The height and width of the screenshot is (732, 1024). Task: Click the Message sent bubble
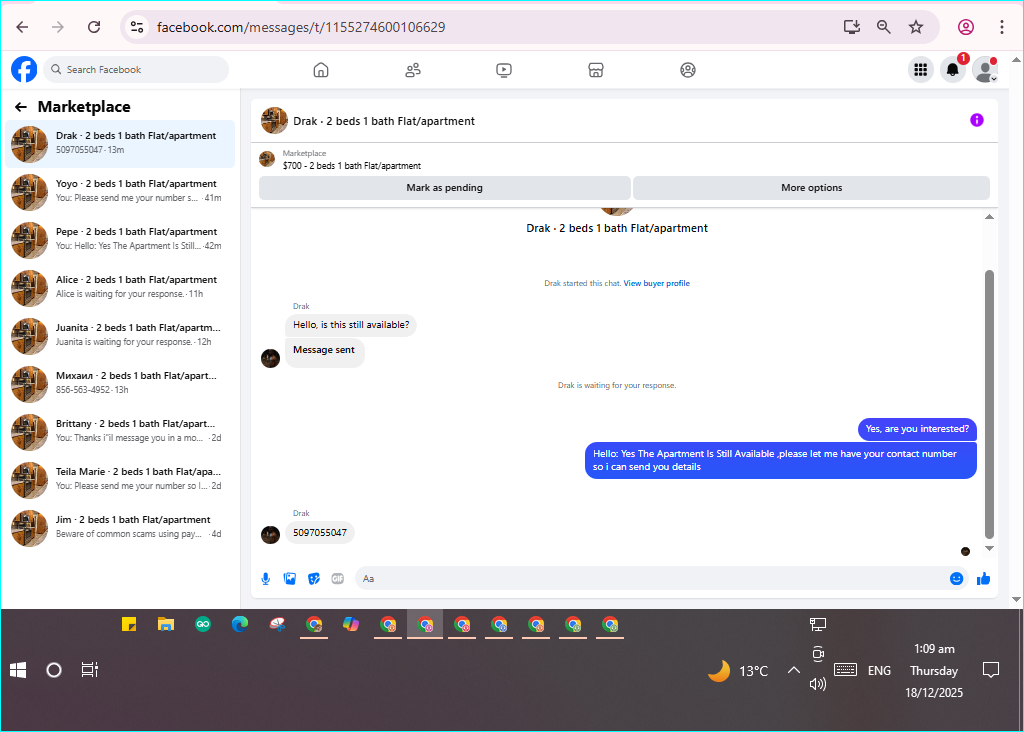pyautogui.click(x=324, y=351)
